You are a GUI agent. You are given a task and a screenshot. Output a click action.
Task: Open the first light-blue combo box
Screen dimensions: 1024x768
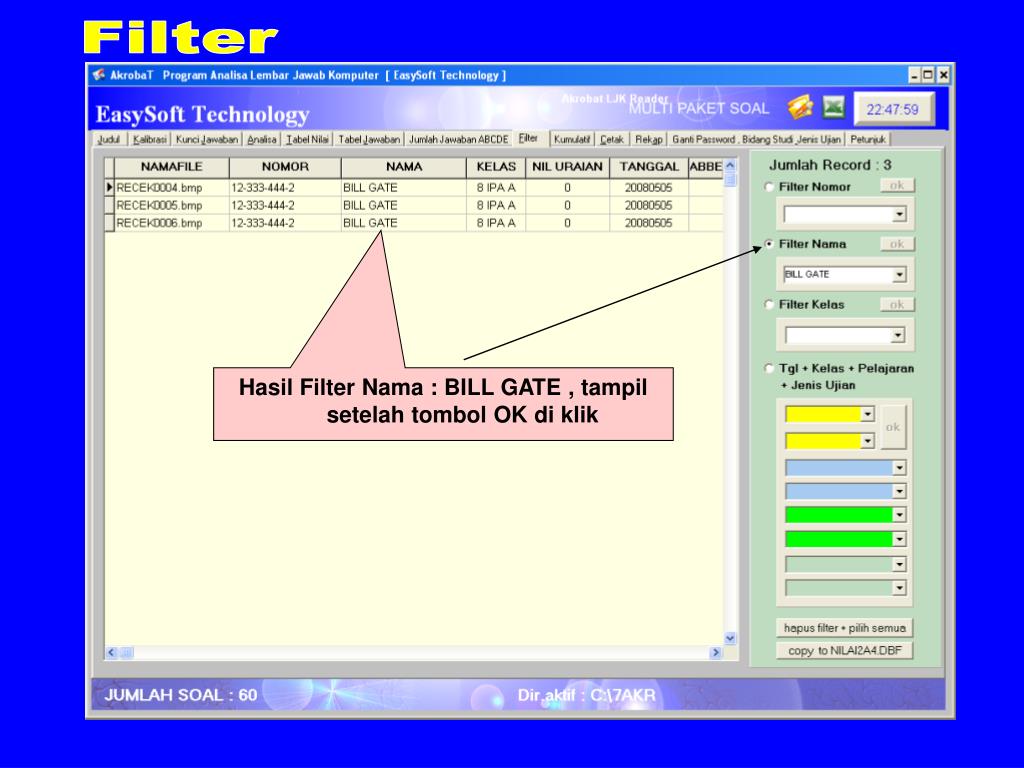(899, 468)
